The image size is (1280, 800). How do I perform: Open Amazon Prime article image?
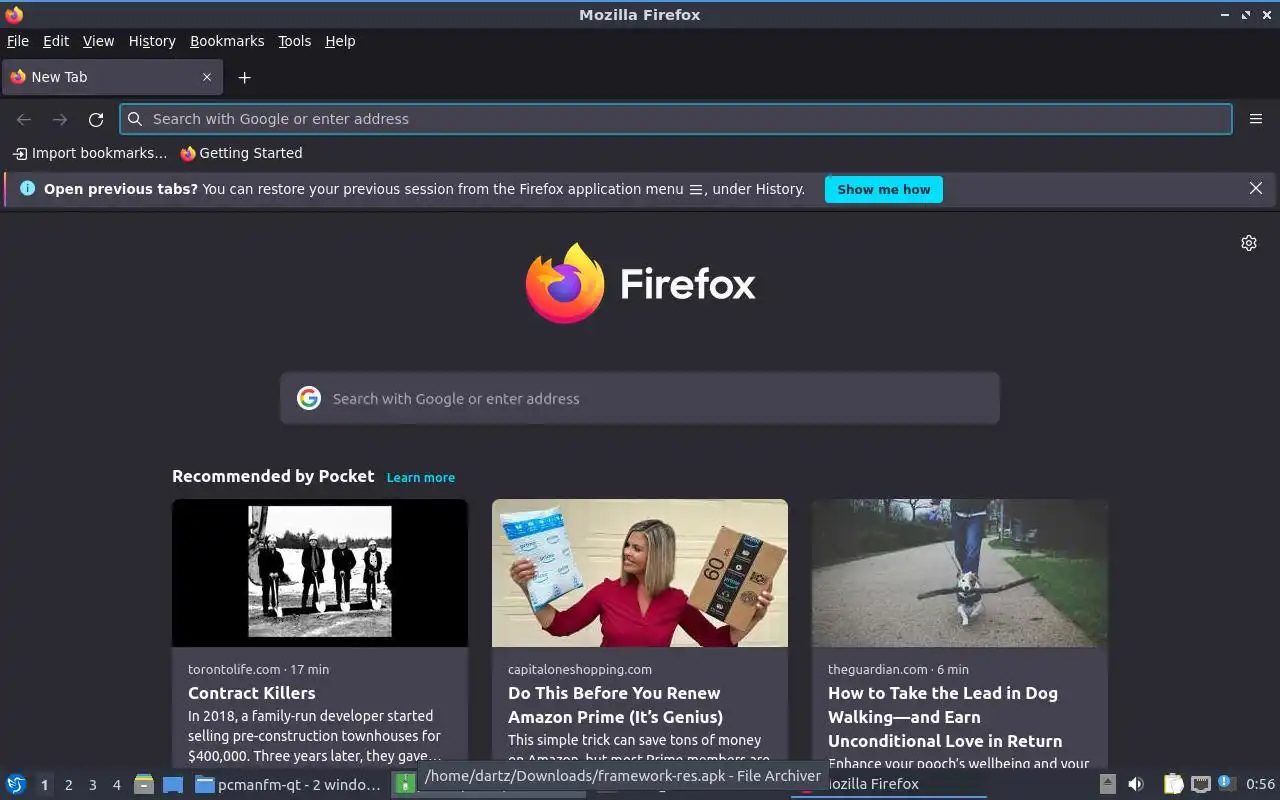(640, 573)
